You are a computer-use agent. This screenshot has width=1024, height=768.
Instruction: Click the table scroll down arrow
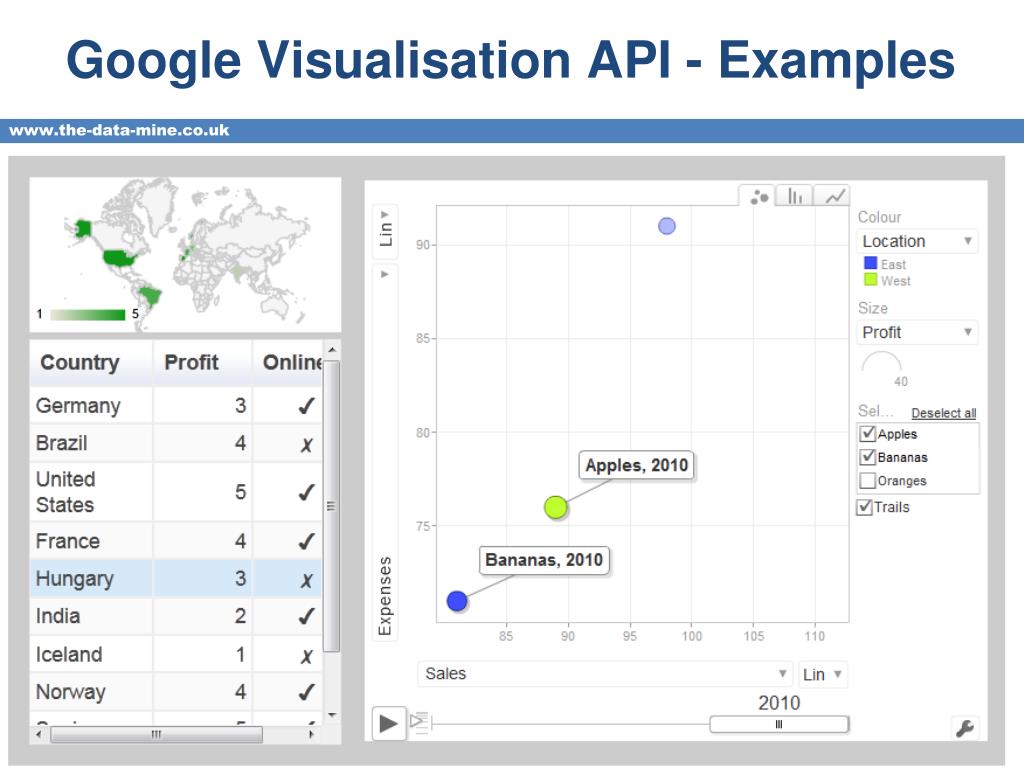click(332, 716)
